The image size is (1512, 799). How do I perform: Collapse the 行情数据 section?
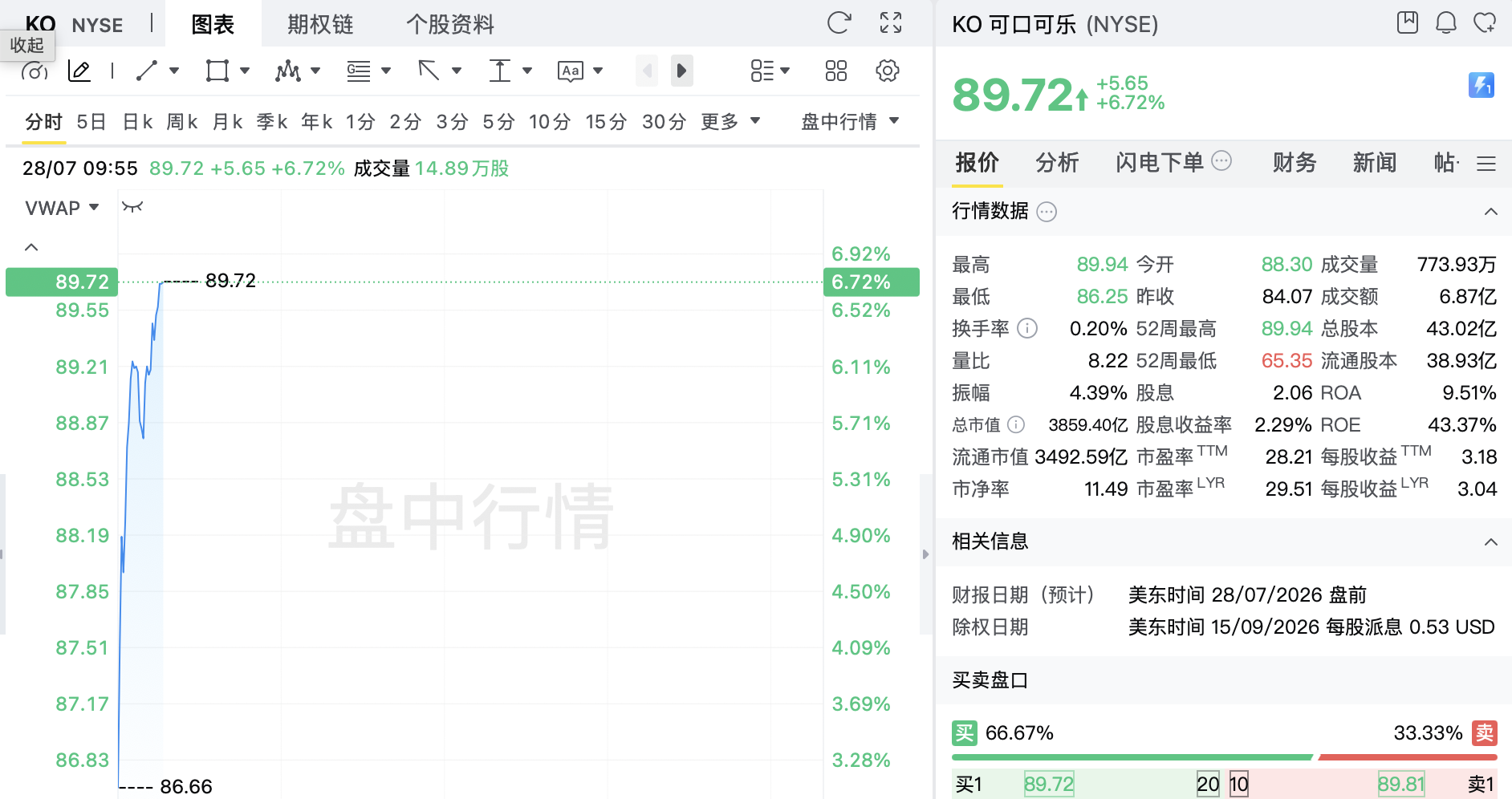pyautogui.click(x=1490, y=212)
